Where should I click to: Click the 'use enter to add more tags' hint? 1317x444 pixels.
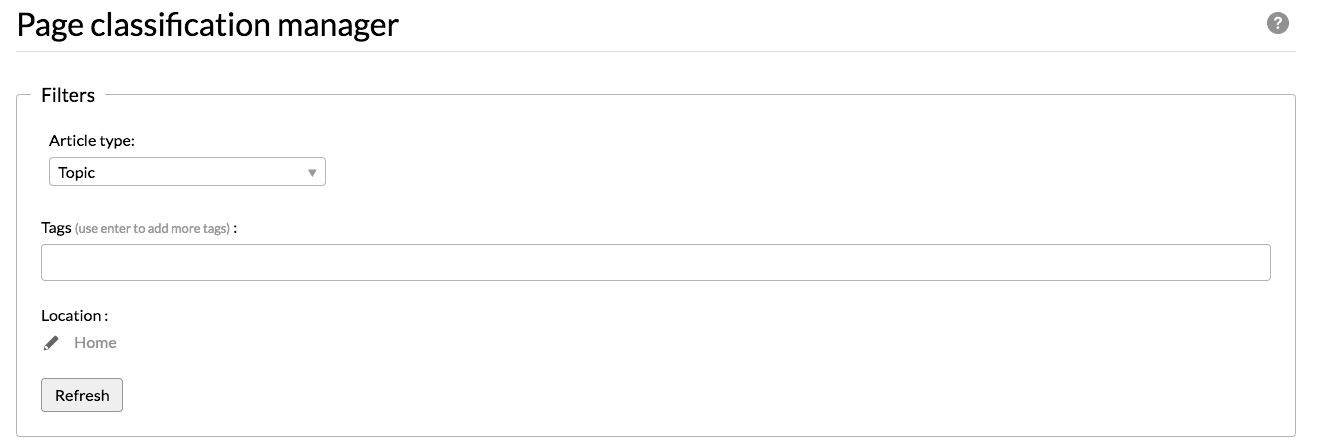152,228
